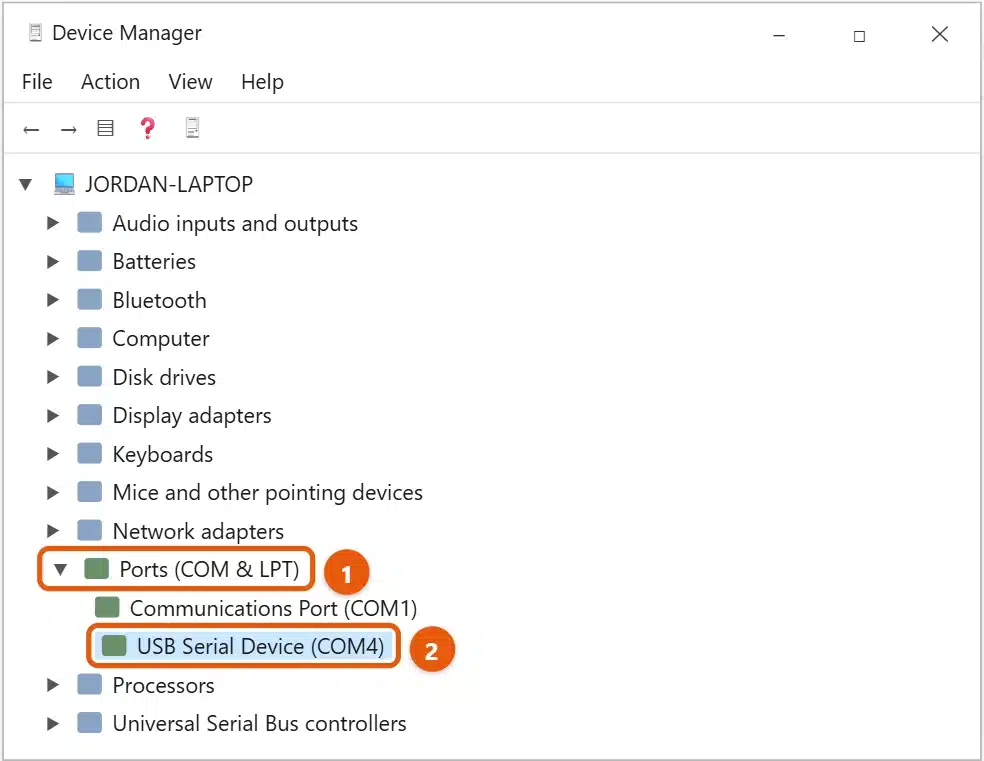Screen dimensions: 984x761
Task: Click the Display adapters category icon
Action: tap(90, 415)
